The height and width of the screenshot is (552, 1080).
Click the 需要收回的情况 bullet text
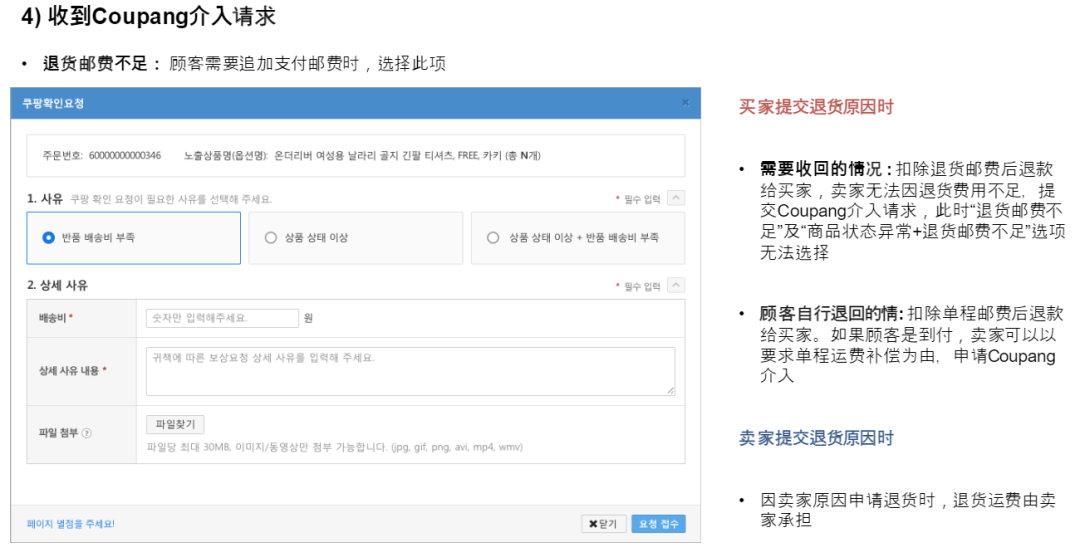tap(912, 211)
